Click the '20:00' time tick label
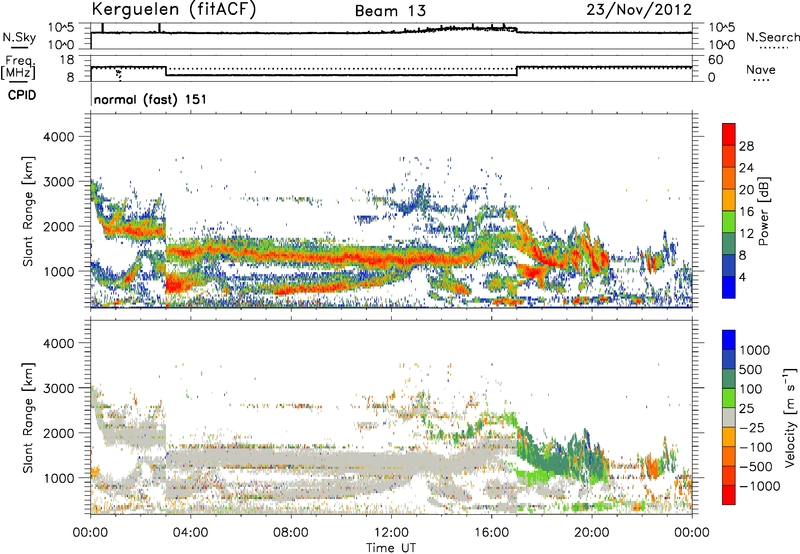The width and height of the screenshot is (800, 554). [591, 533]
